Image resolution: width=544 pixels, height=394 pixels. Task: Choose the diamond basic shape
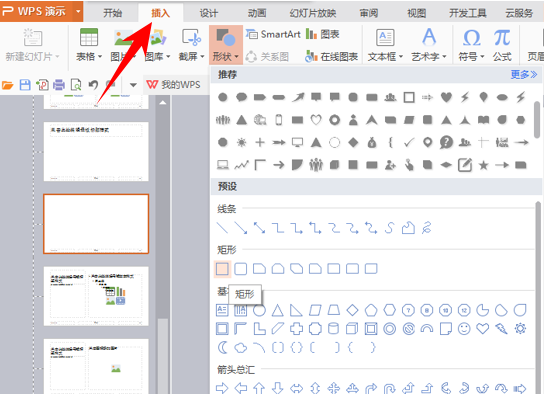(x=352, y=310)
